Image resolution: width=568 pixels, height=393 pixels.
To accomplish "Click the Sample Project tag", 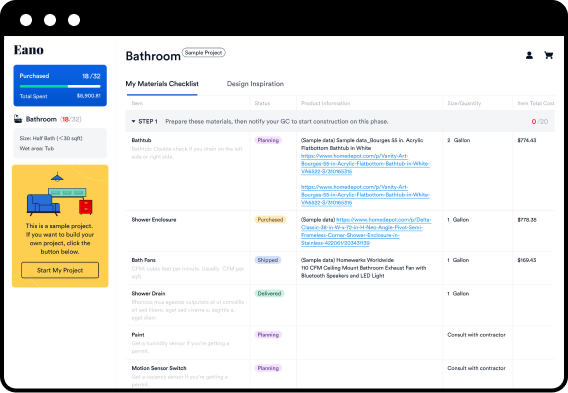I will (204, 53).
